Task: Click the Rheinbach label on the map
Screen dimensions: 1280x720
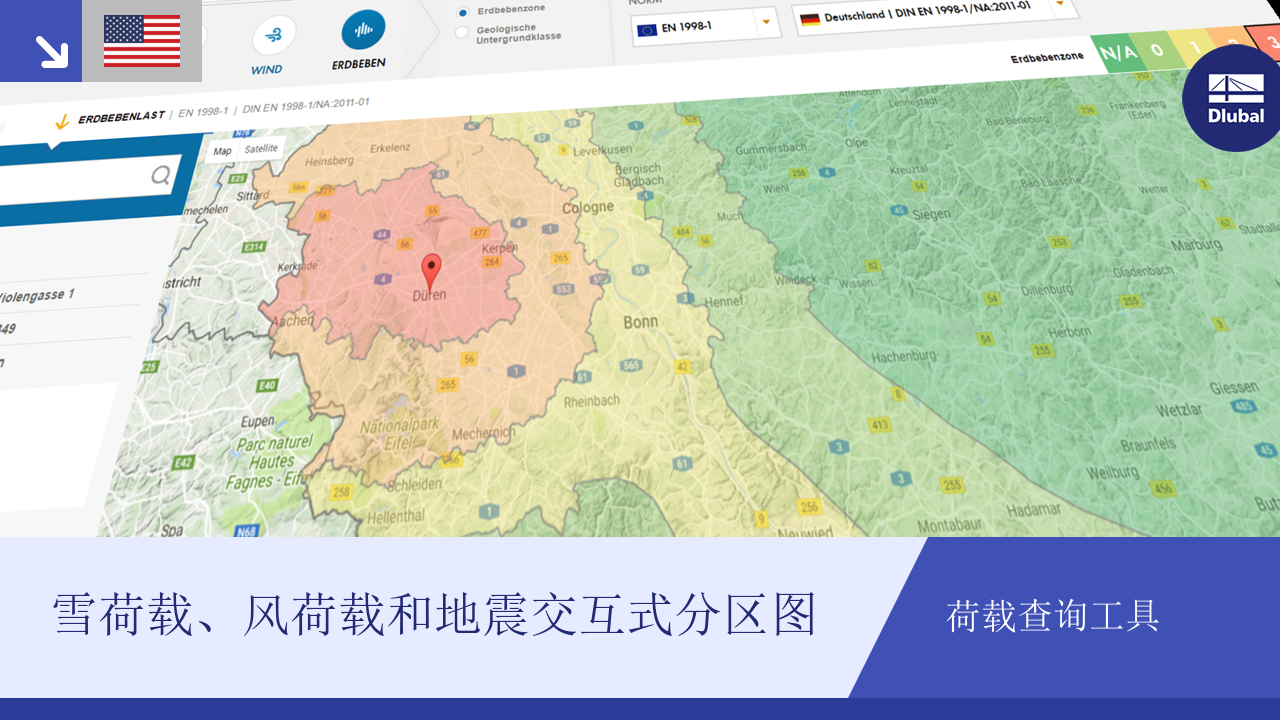Action: tap(592, 402)
